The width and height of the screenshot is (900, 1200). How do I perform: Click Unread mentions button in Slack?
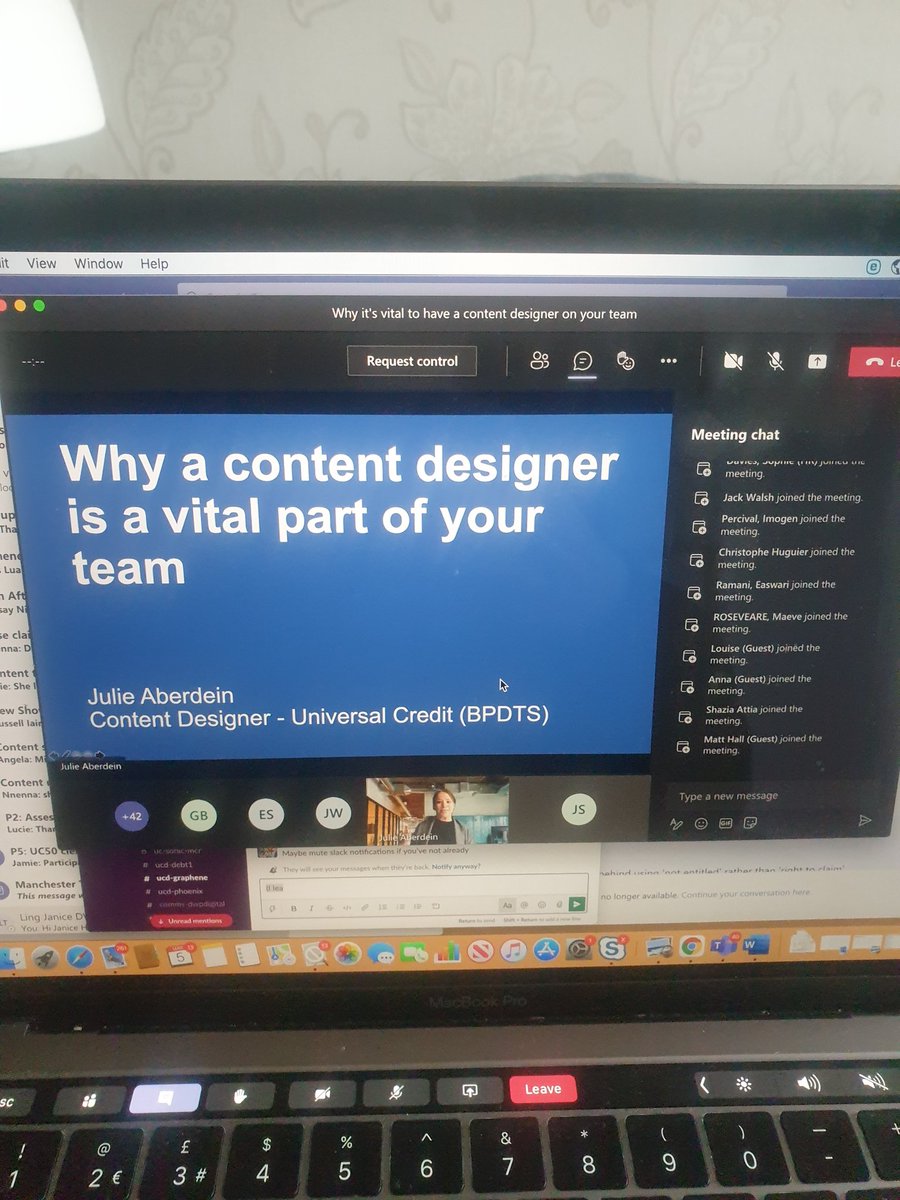point(190,920)
